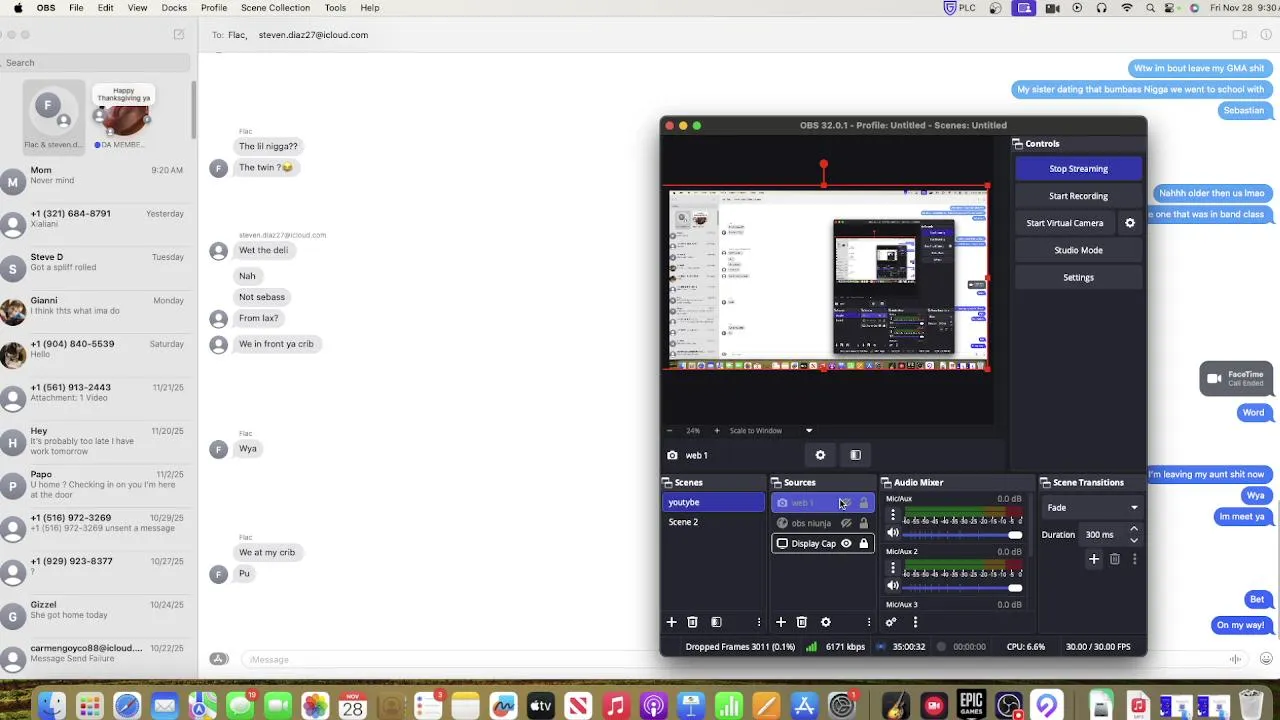Open filters icon for web 1 source

(855, 455)
